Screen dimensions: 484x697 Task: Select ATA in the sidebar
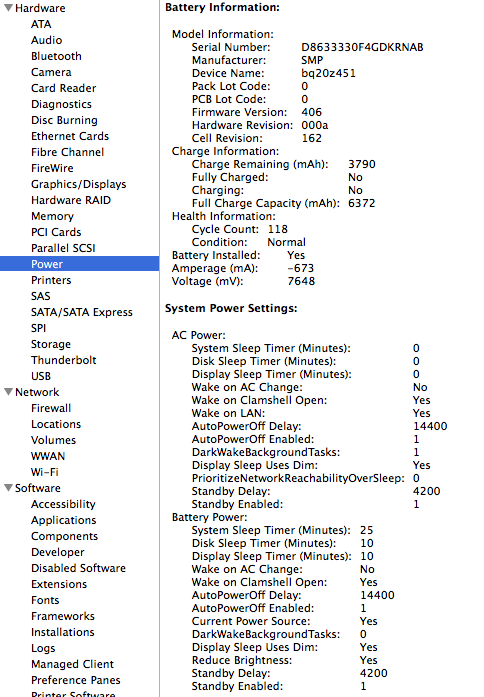[41, 24]
